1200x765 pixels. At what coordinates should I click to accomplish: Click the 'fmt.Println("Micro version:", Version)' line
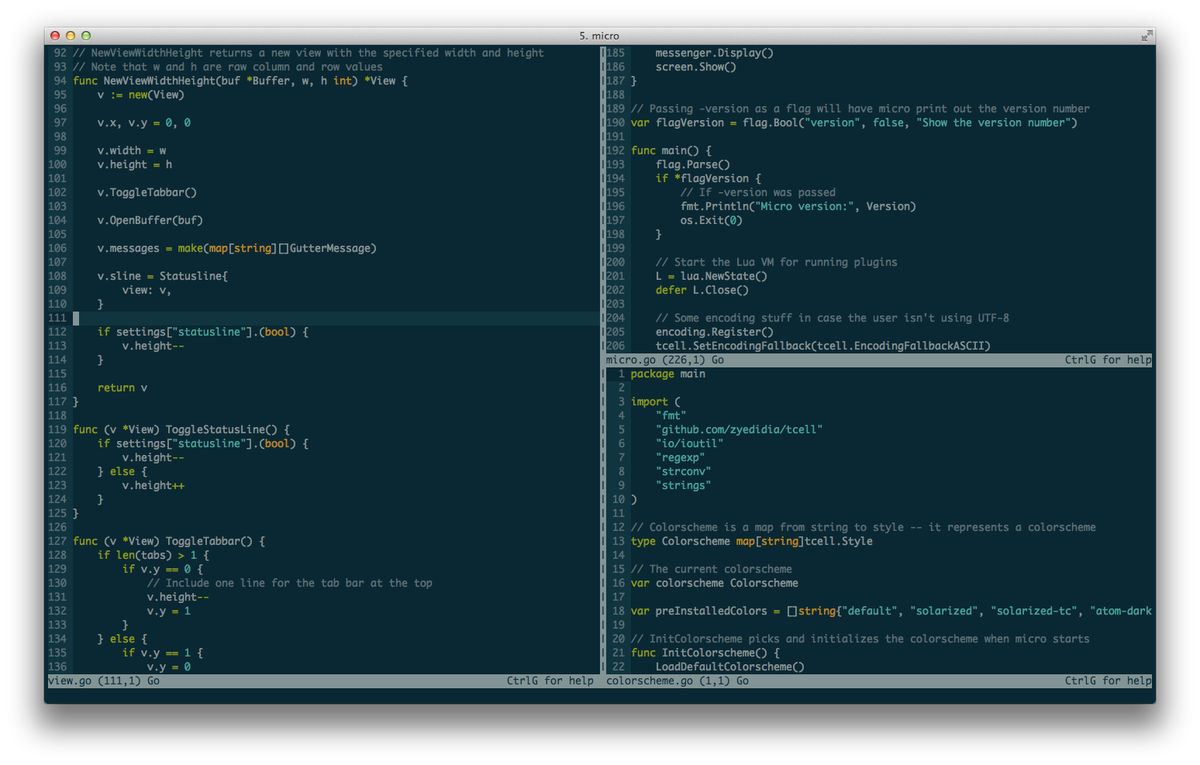[798, 207]
